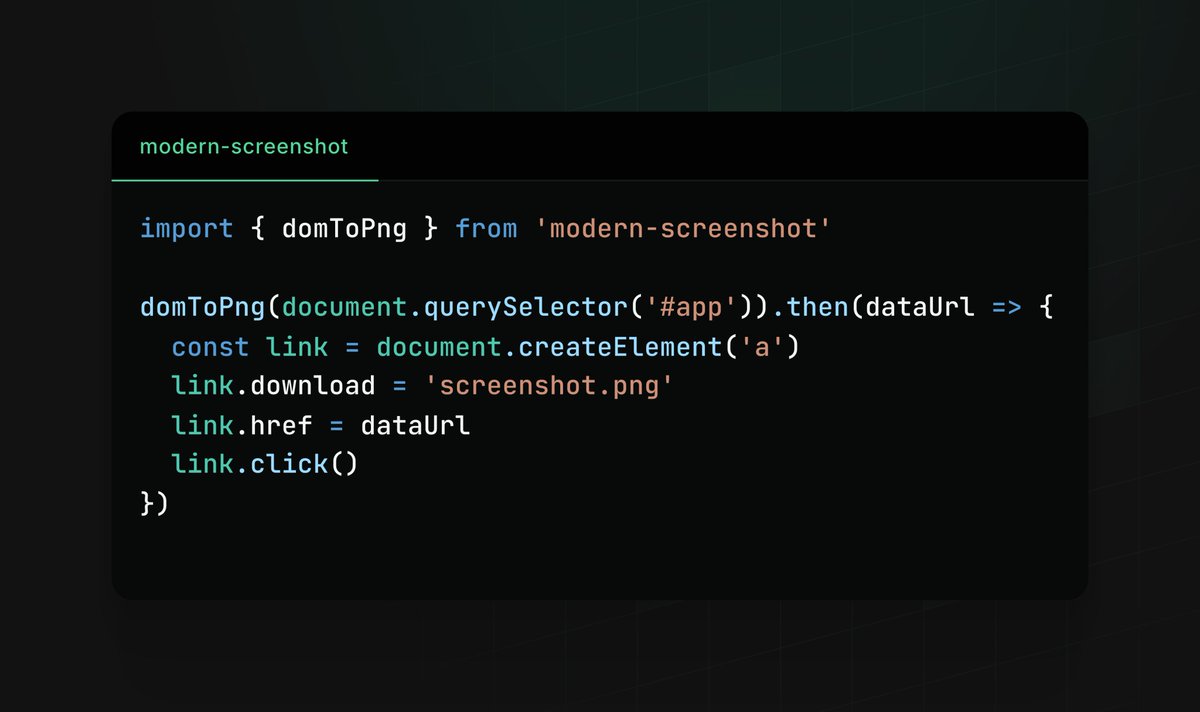The image size is (1200, 712).
Task: Click 'click()' in link.click line
Action: (x=305, y=464)
